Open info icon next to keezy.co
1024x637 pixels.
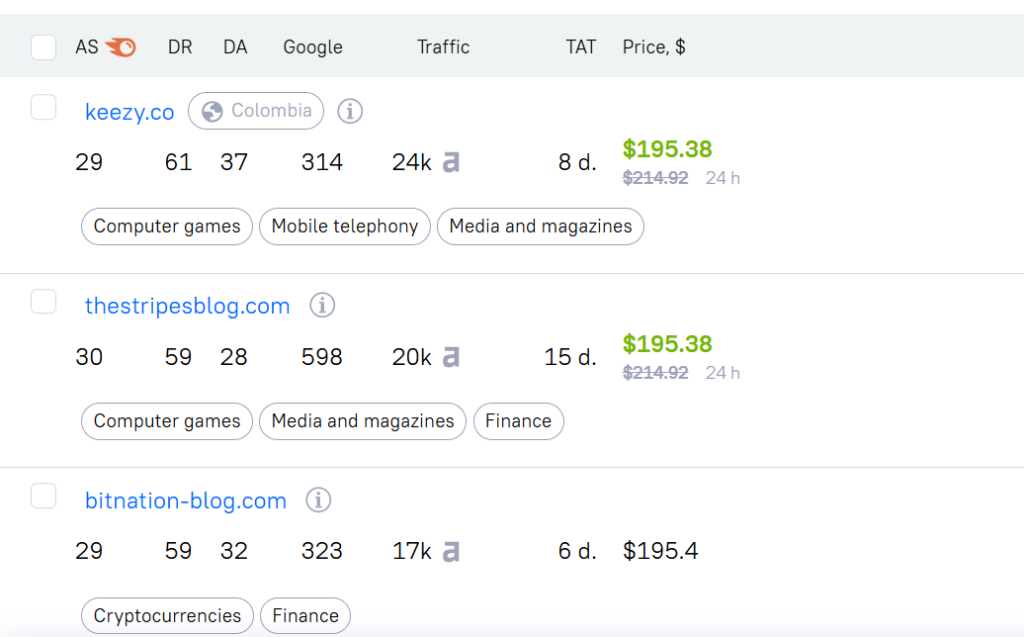[349, 111]
